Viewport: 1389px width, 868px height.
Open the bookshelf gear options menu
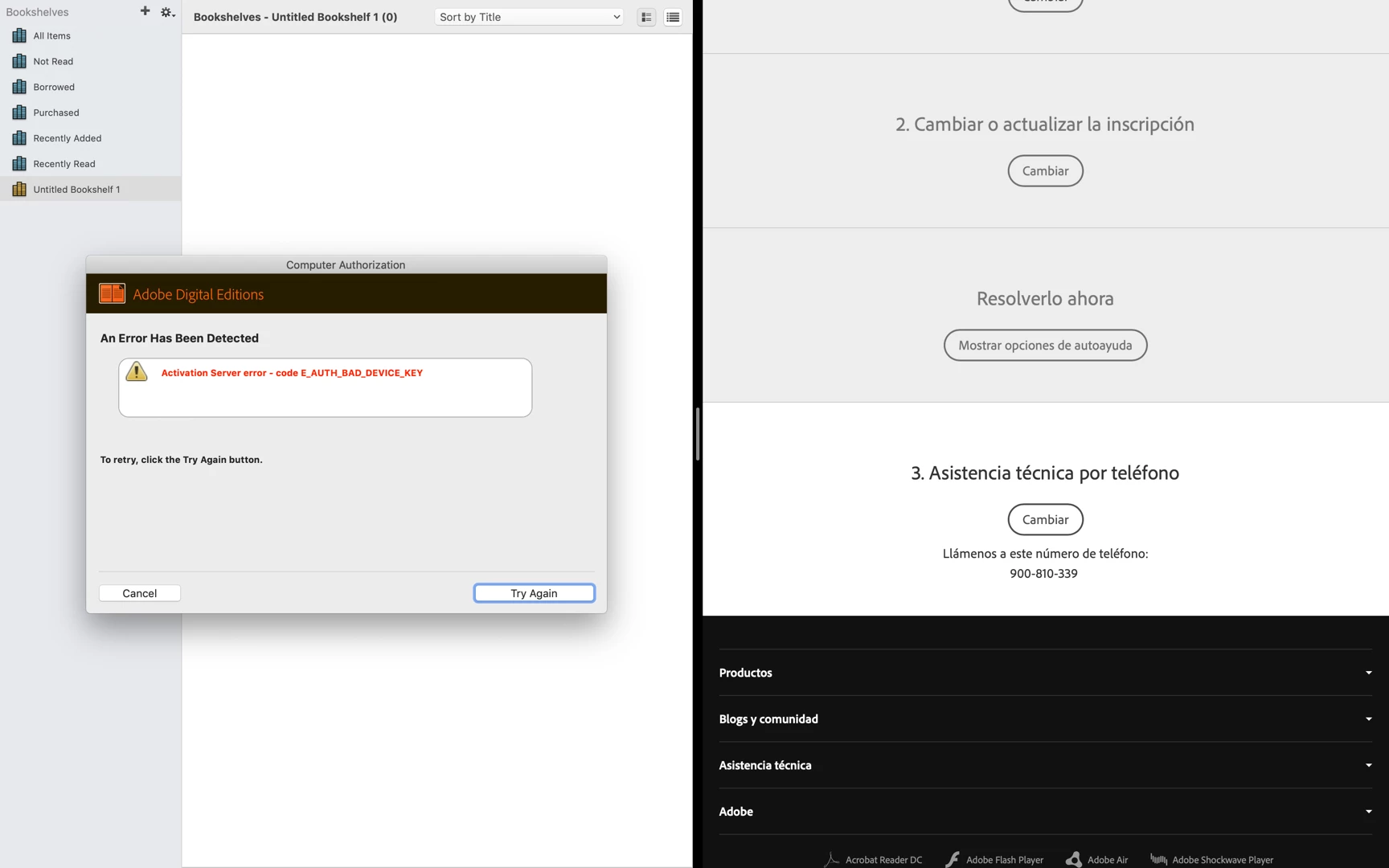(167, 12)
